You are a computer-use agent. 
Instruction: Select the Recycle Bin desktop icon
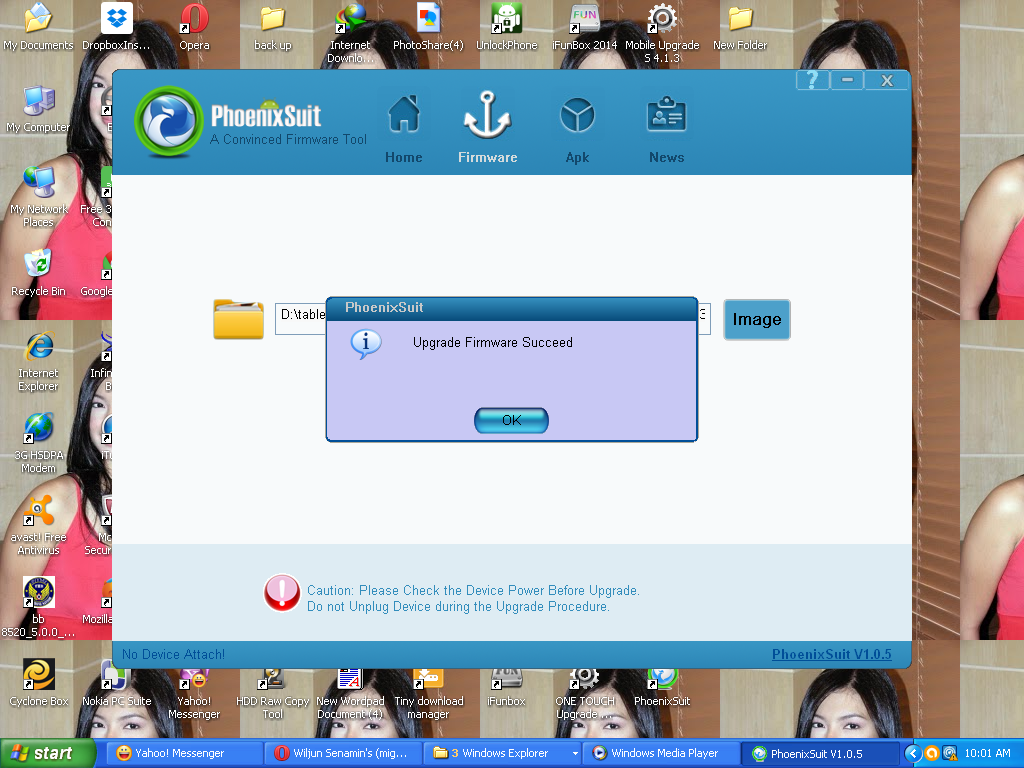click(38, 272)
